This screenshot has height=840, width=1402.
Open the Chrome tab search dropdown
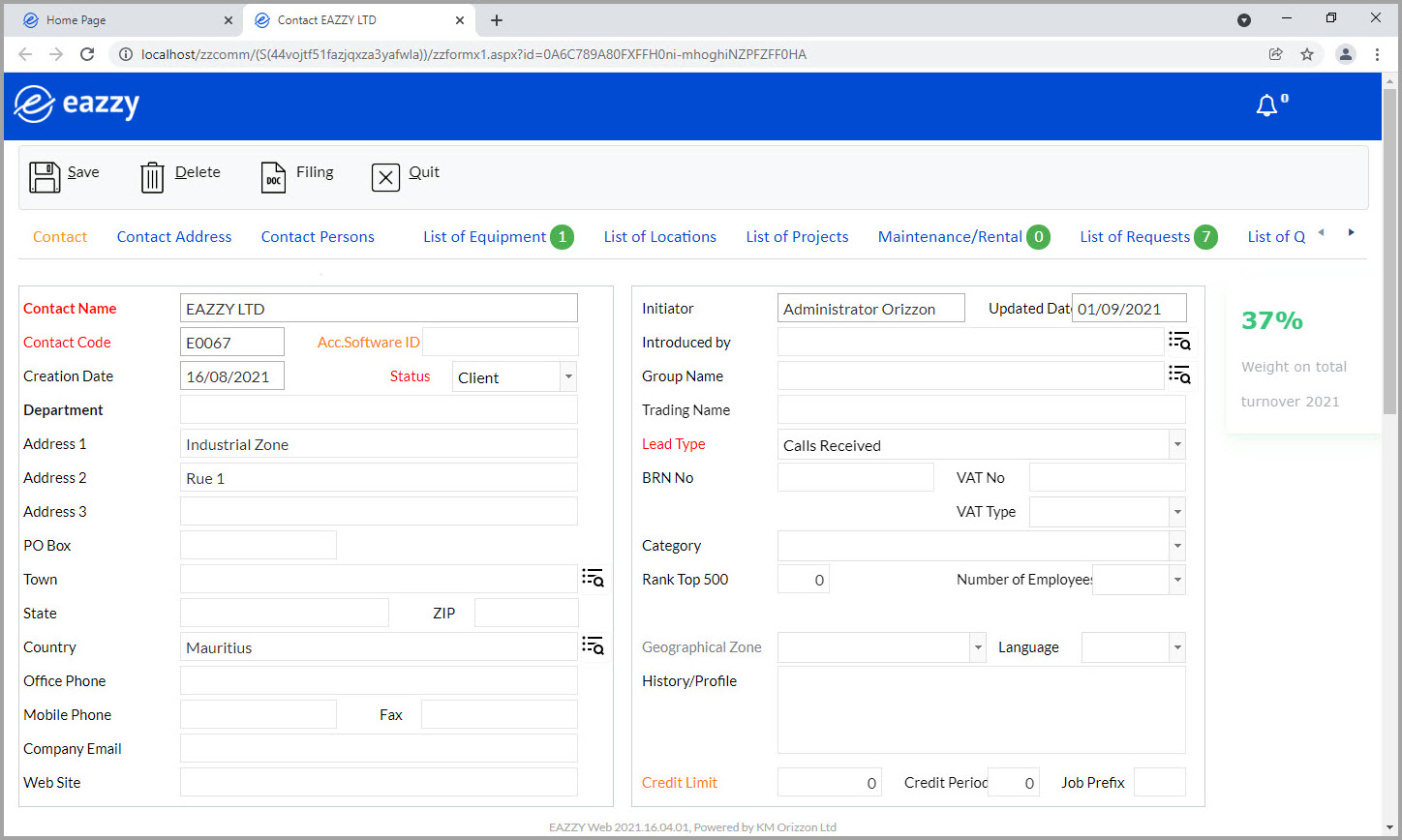coord(1244,20)
